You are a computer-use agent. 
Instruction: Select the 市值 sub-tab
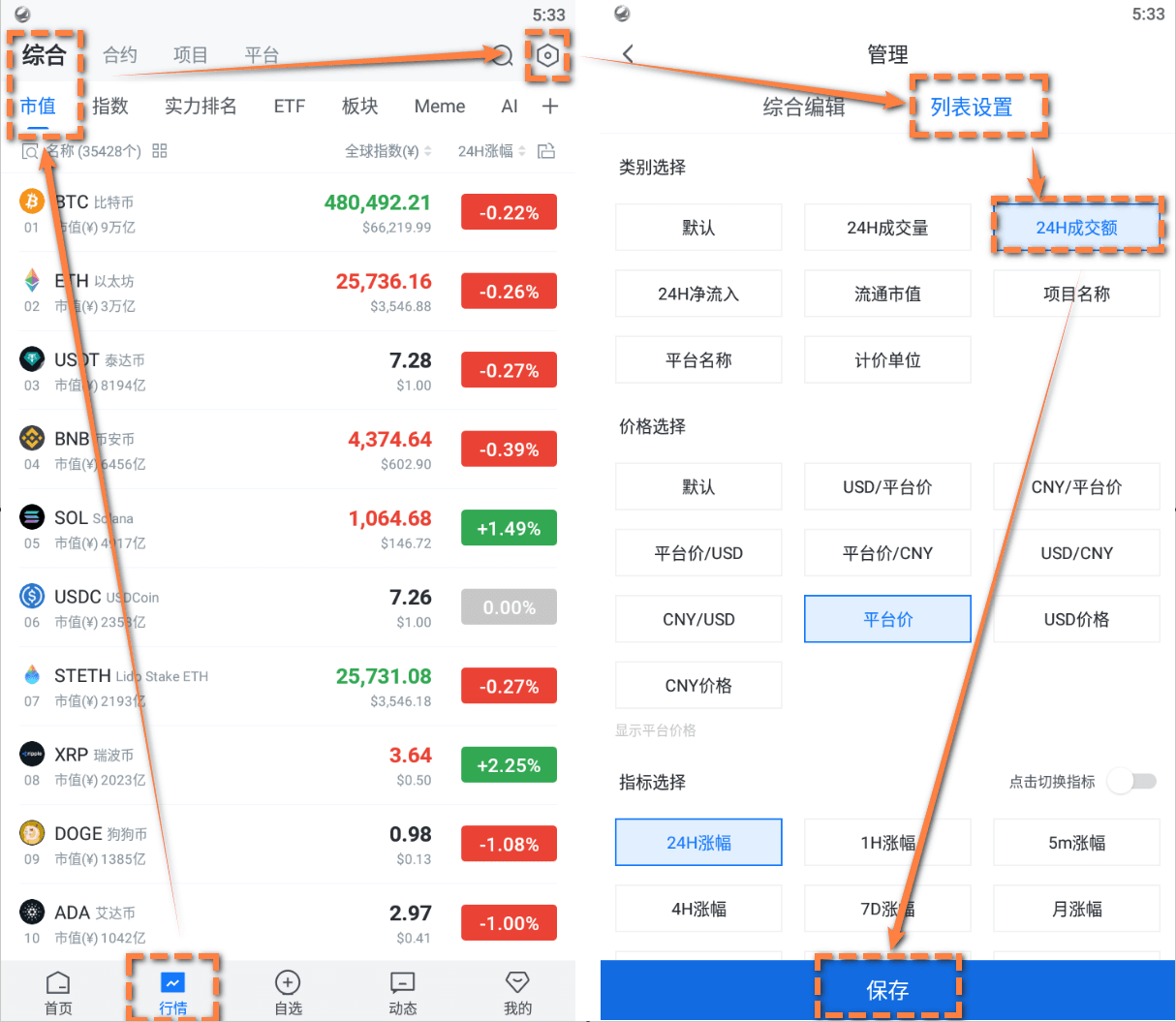point(38,107)
